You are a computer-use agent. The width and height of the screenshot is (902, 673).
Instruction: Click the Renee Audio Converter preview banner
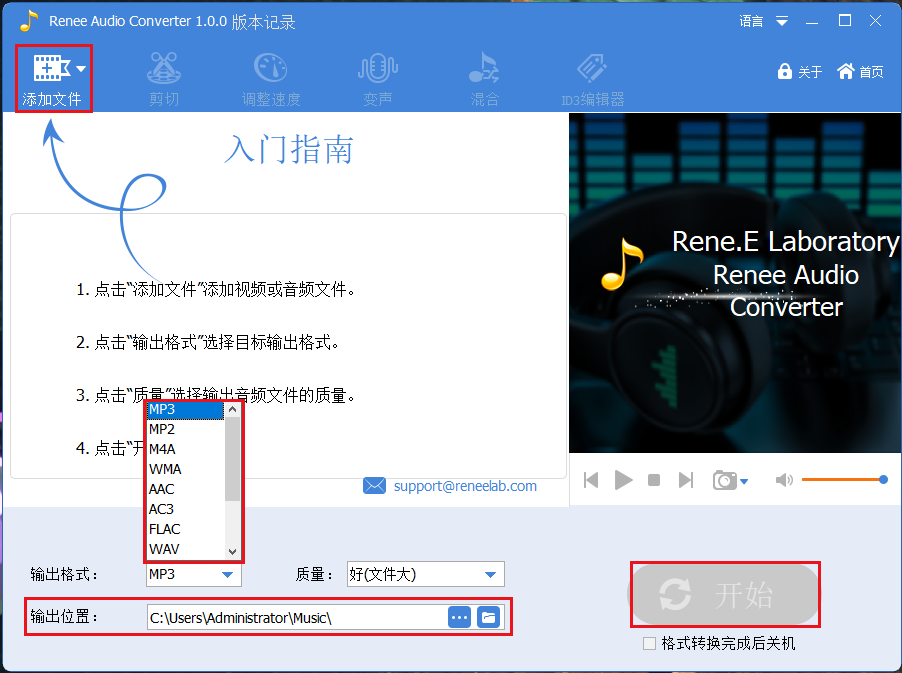(x=735, y=283)
